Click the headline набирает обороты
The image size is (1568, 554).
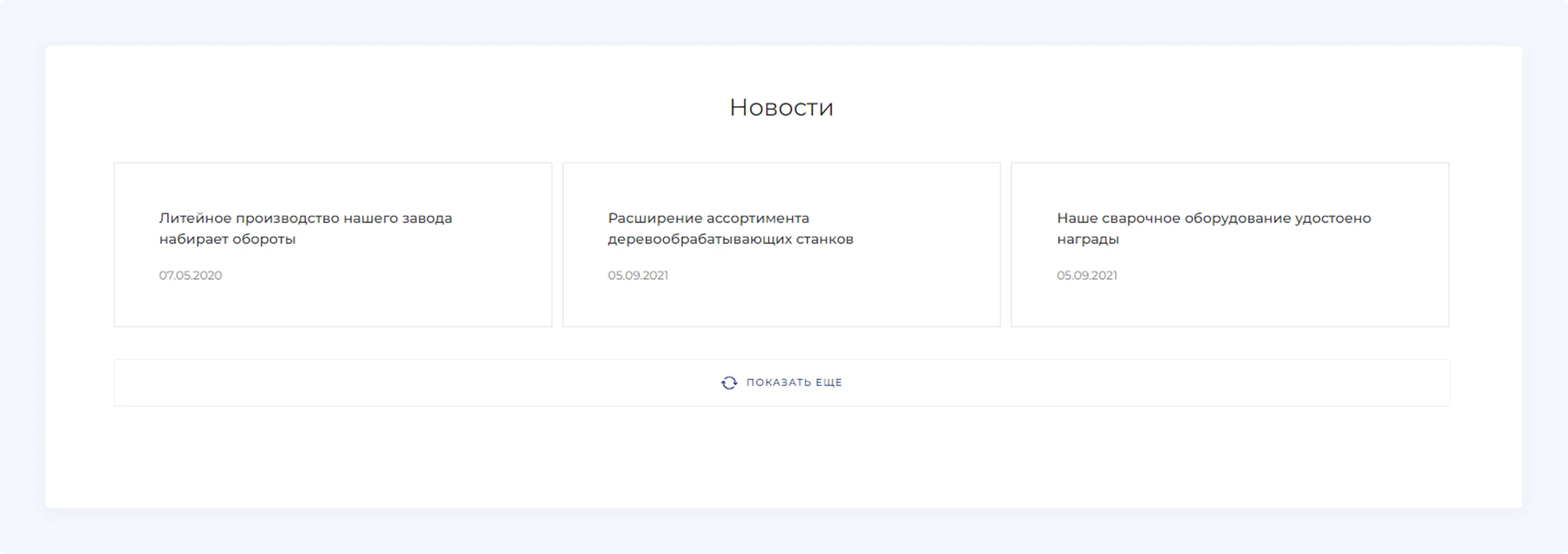coord(228,239)
